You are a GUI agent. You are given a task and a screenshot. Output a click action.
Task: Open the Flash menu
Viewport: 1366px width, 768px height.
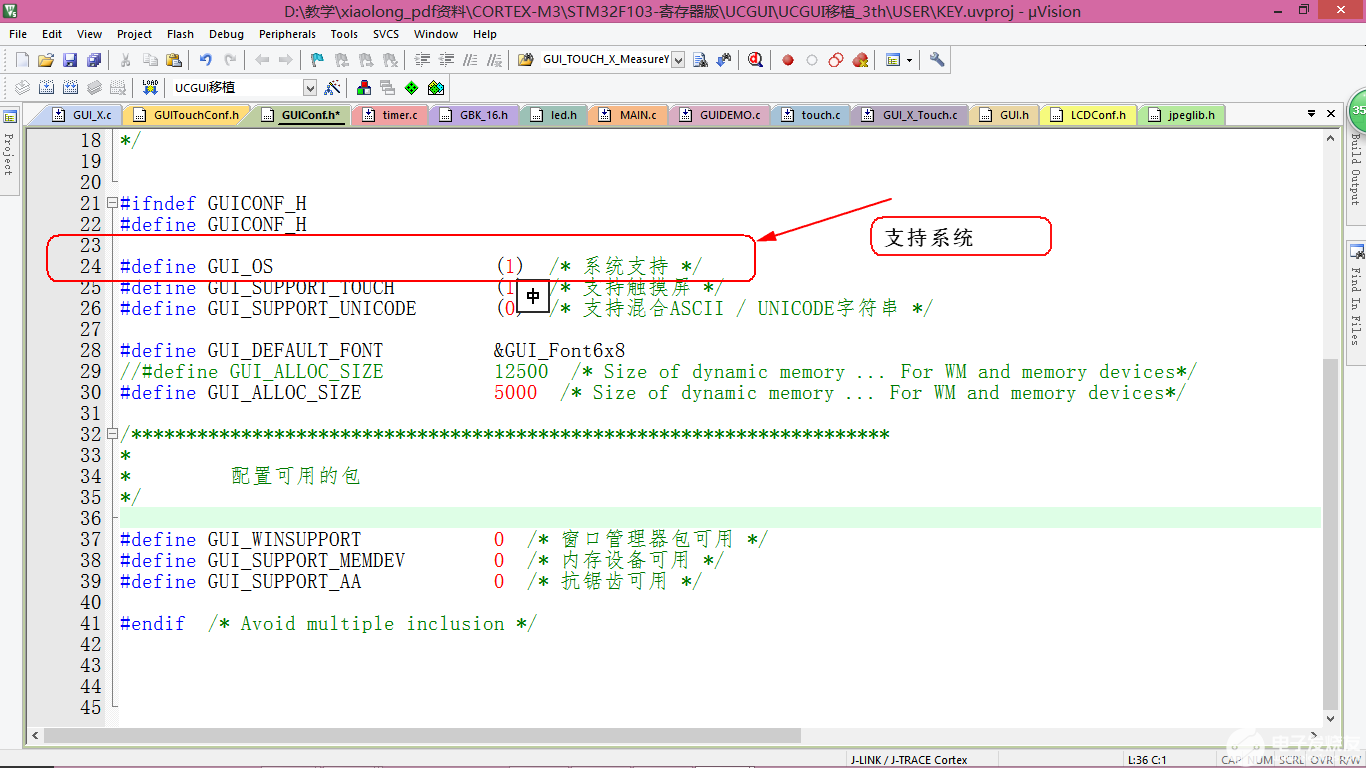pyautogui.click(x=181, y=34)
